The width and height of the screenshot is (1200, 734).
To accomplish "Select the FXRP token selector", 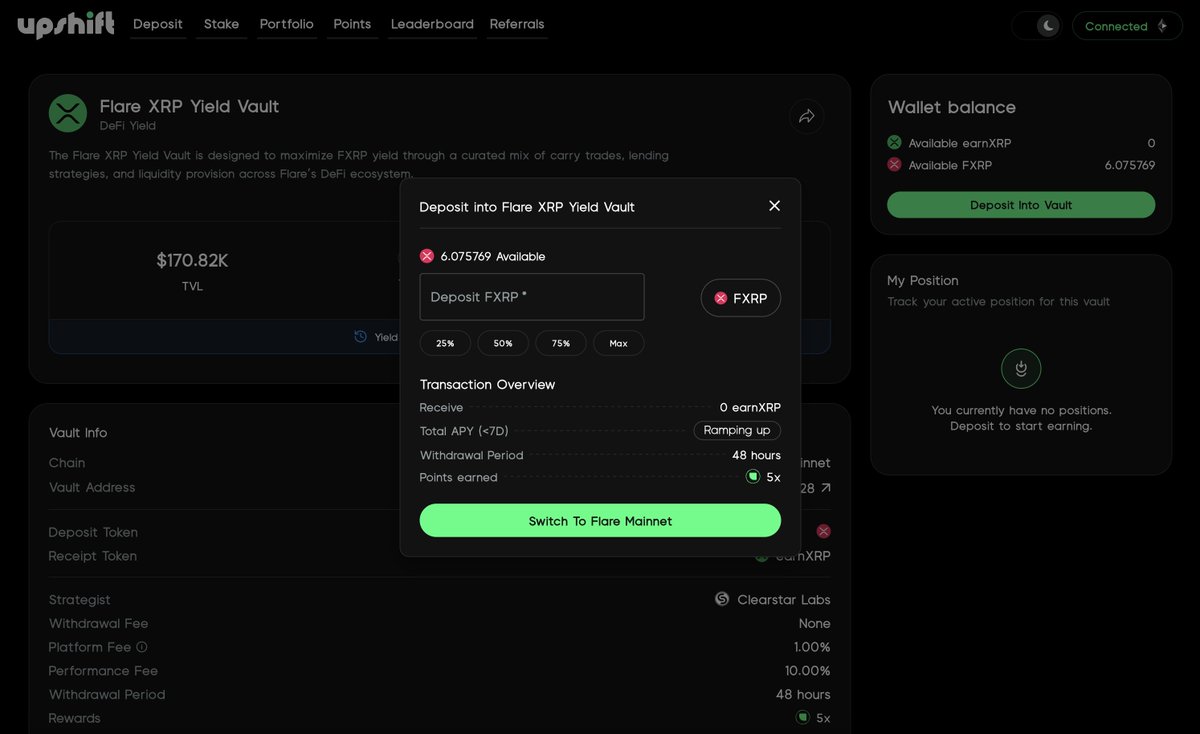I will point(740,298).
